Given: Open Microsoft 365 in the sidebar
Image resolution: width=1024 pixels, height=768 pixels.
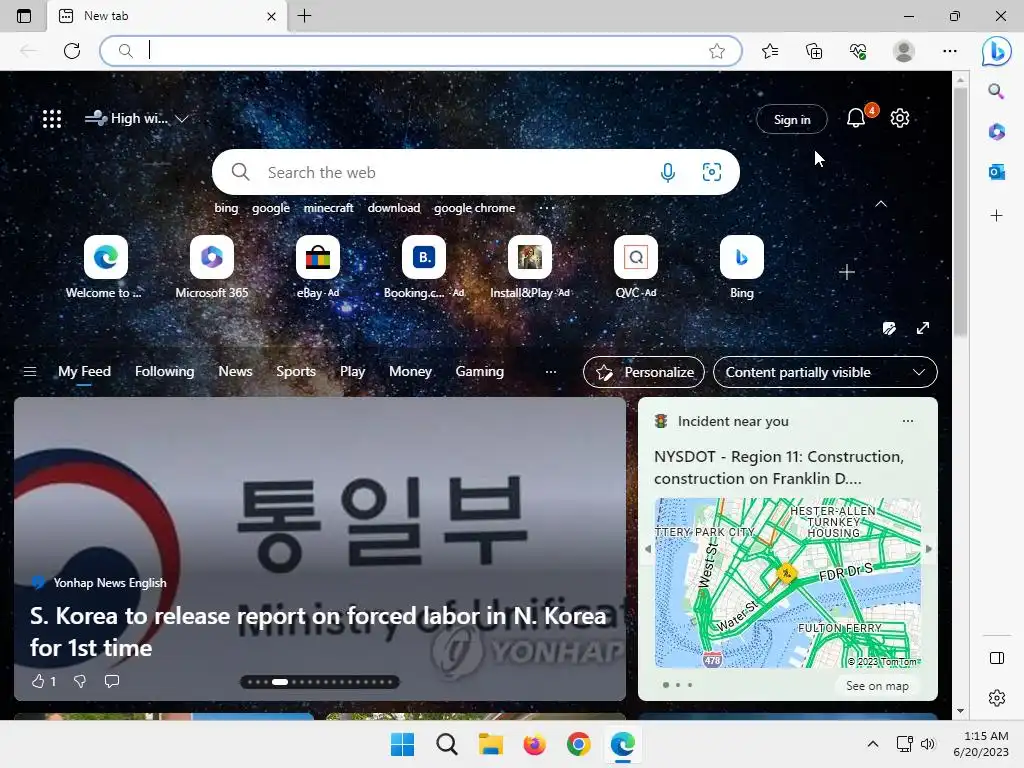Looking at the screenshot, I should (x=996, y=131).
